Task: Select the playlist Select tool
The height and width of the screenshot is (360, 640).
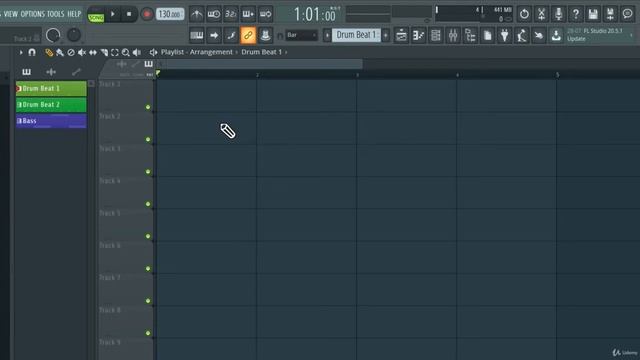Action: click(x=115, y=52)
